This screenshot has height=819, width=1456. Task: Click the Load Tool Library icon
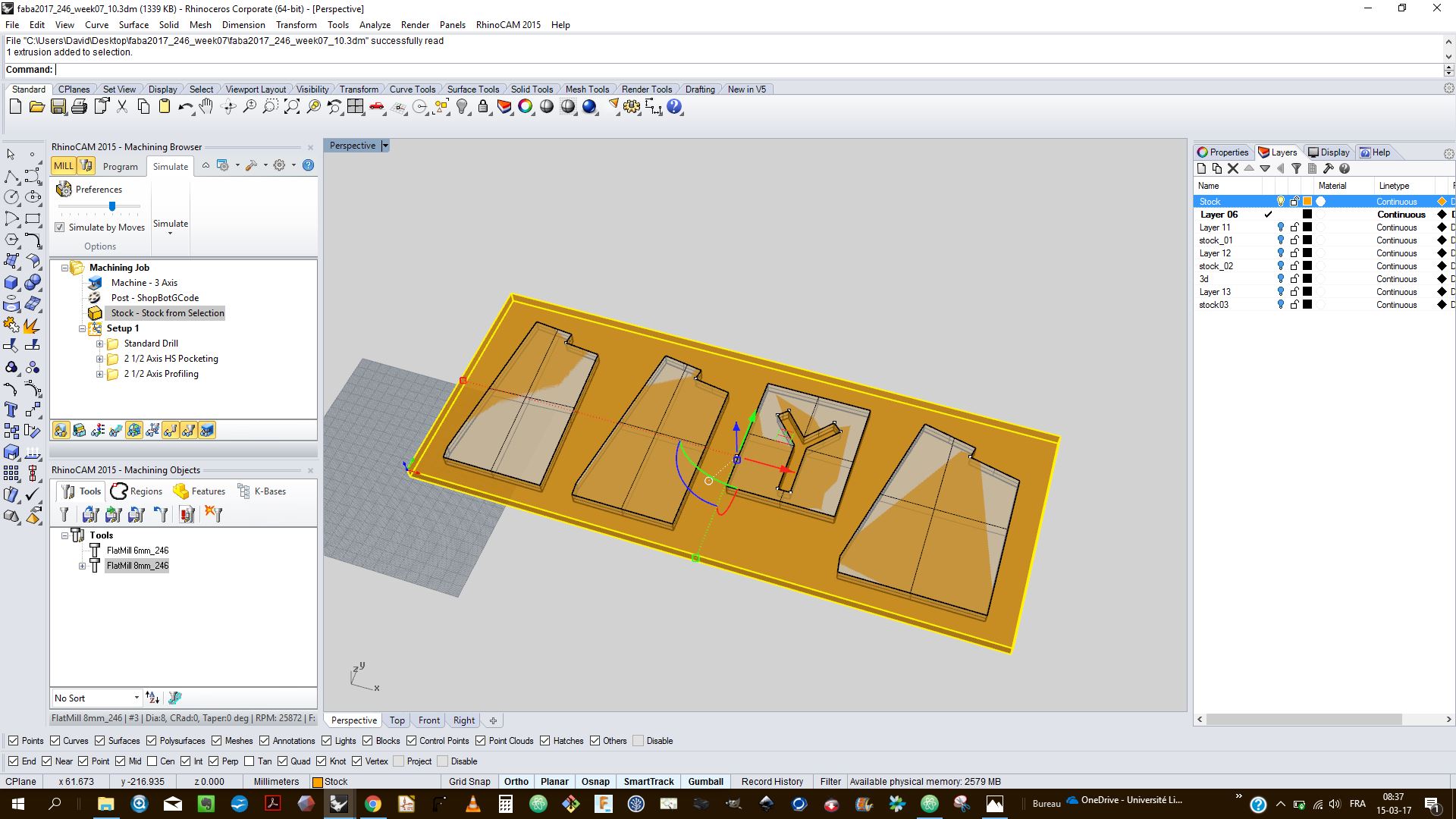(x=90, y=515)
